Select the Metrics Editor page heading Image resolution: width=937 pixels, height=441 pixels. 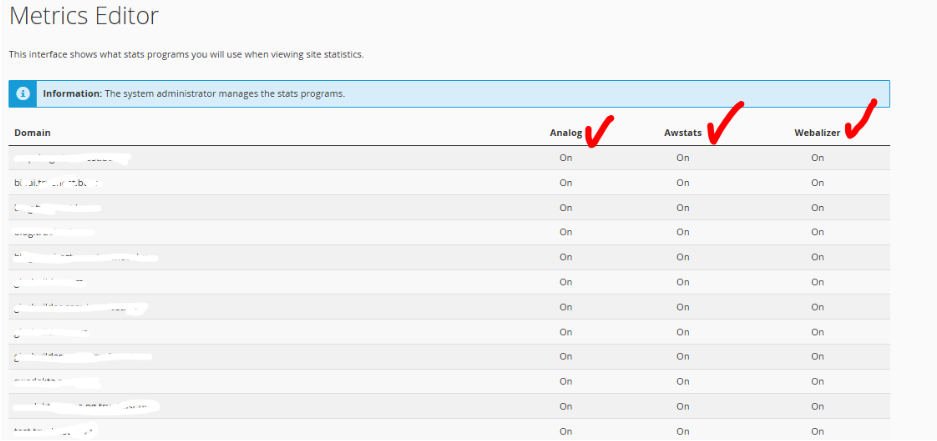click(x=84, y=16)
